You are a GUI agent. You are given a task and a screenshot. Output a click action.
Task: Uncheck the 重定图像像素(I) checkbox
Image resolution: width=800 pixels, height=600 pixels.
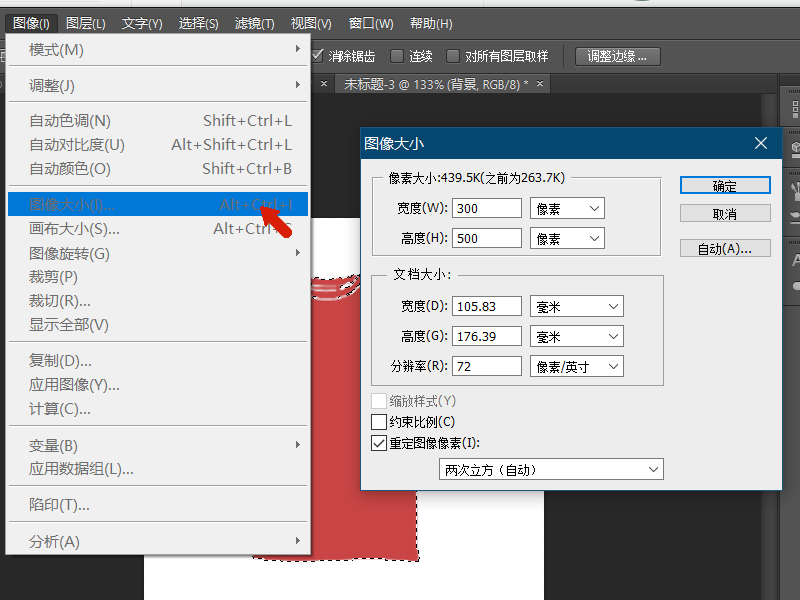[x=379, y=443]
